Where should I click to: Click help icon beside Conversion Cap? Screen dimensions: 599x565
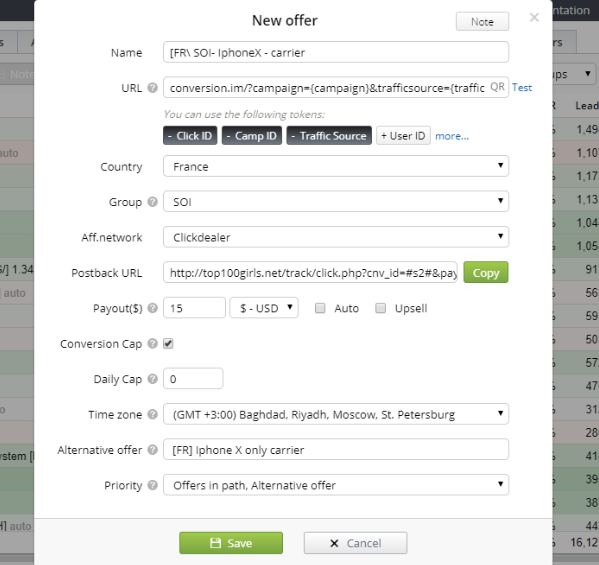(x=152, y=343)
